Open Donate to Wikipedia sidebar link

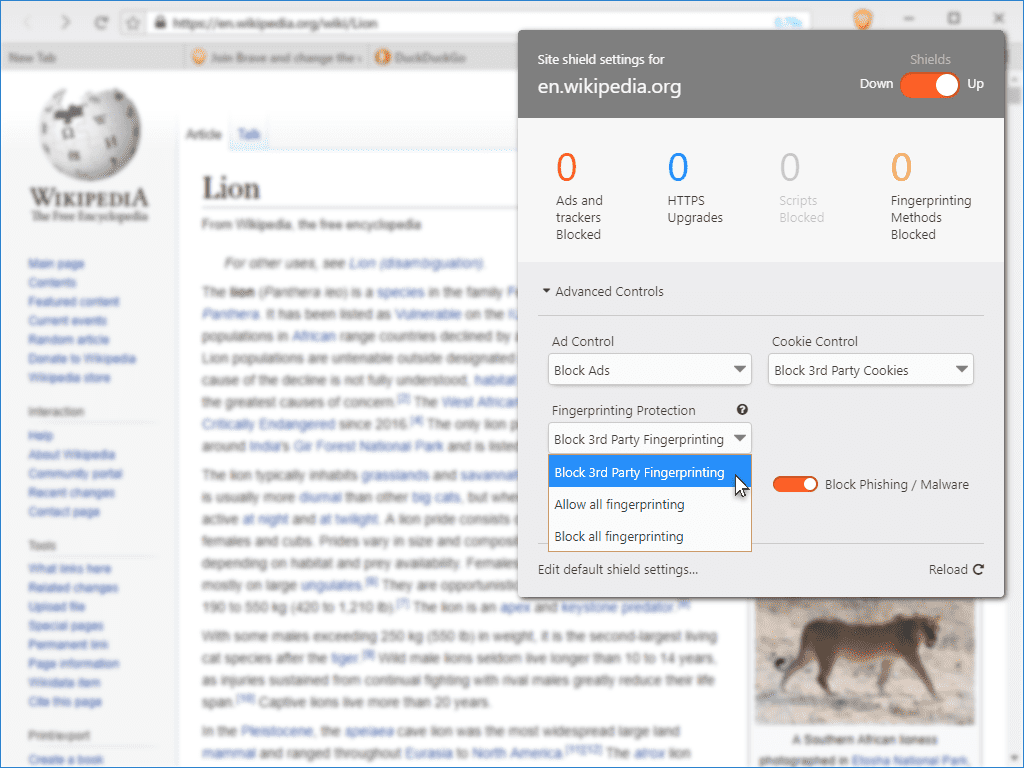coord(82,359)
